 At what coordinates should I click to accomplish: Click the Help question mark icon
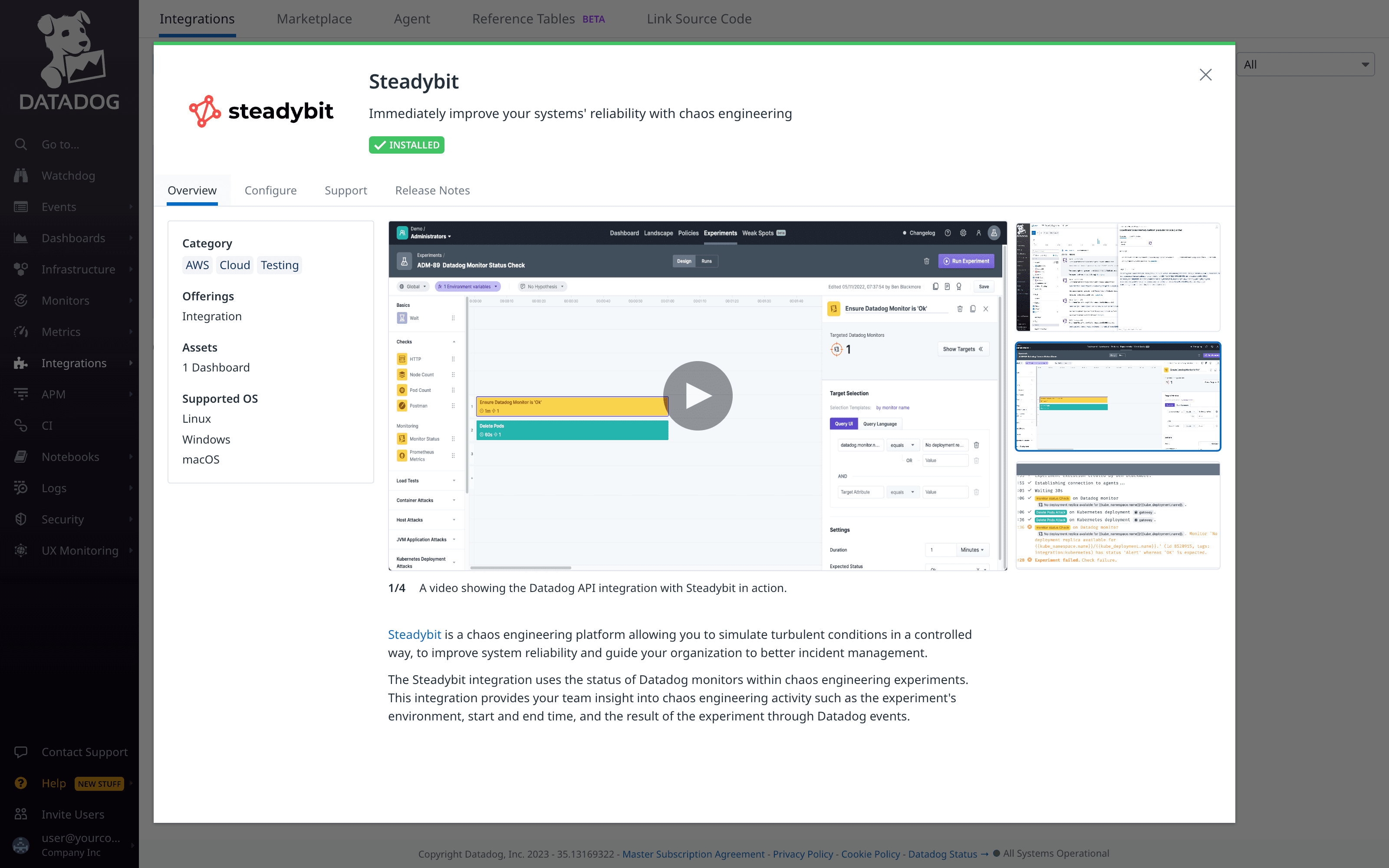tap(21, 783)
